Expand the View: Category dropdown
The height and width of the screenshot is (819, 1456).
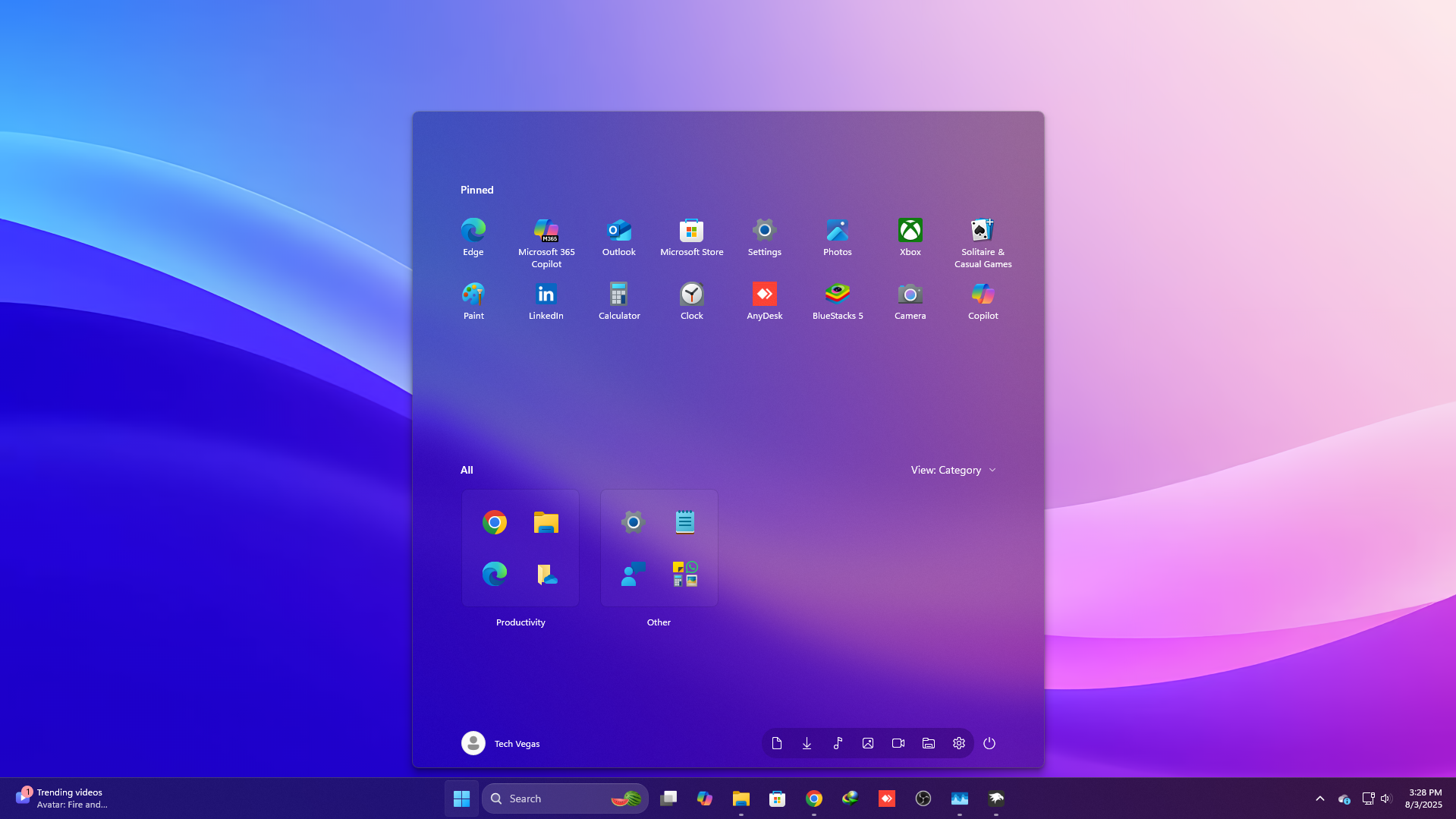[952, 470]
